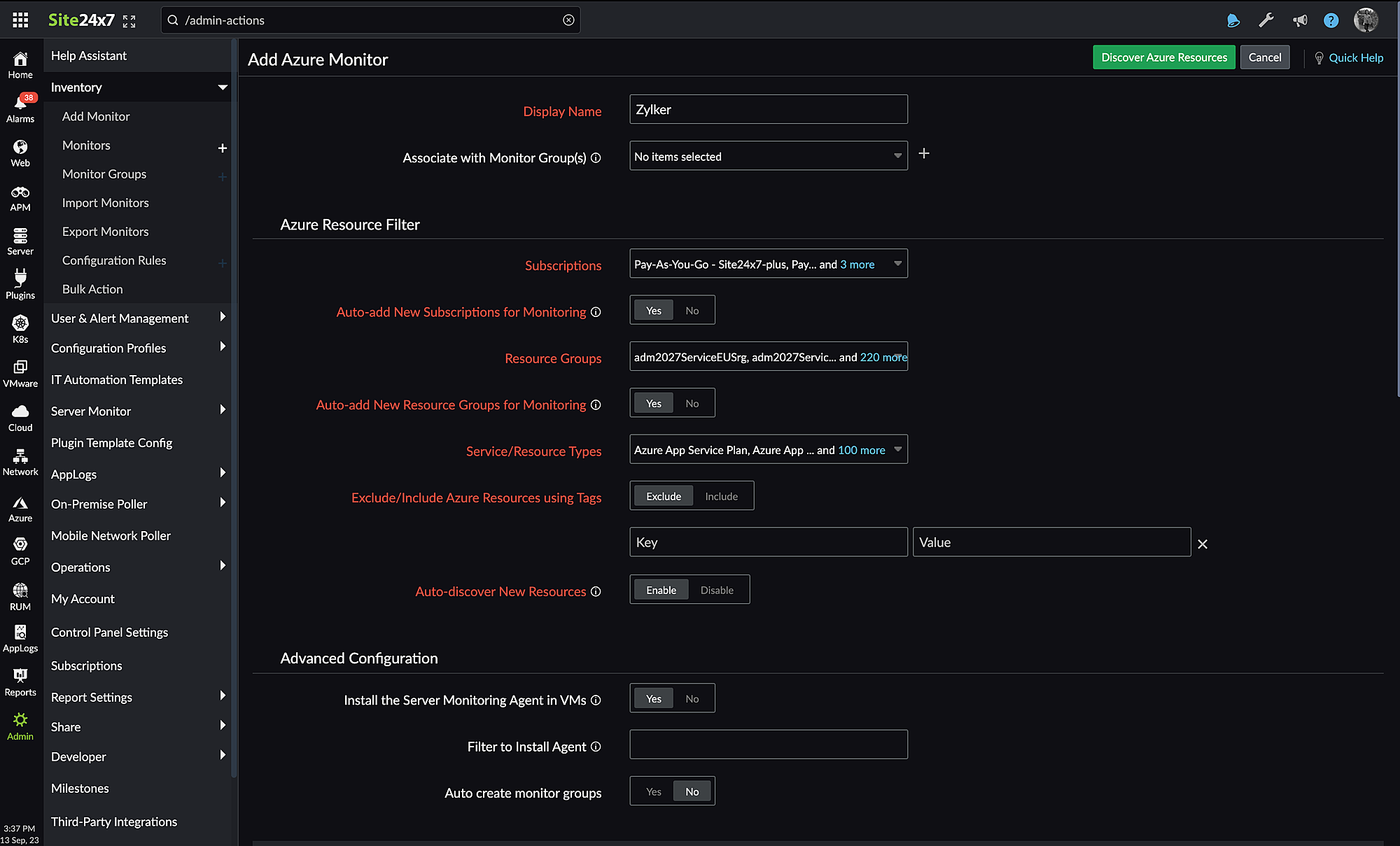Open Alarms with the 38 badge
Screen dimensions: 1400x846
click(x=20, y=108)
